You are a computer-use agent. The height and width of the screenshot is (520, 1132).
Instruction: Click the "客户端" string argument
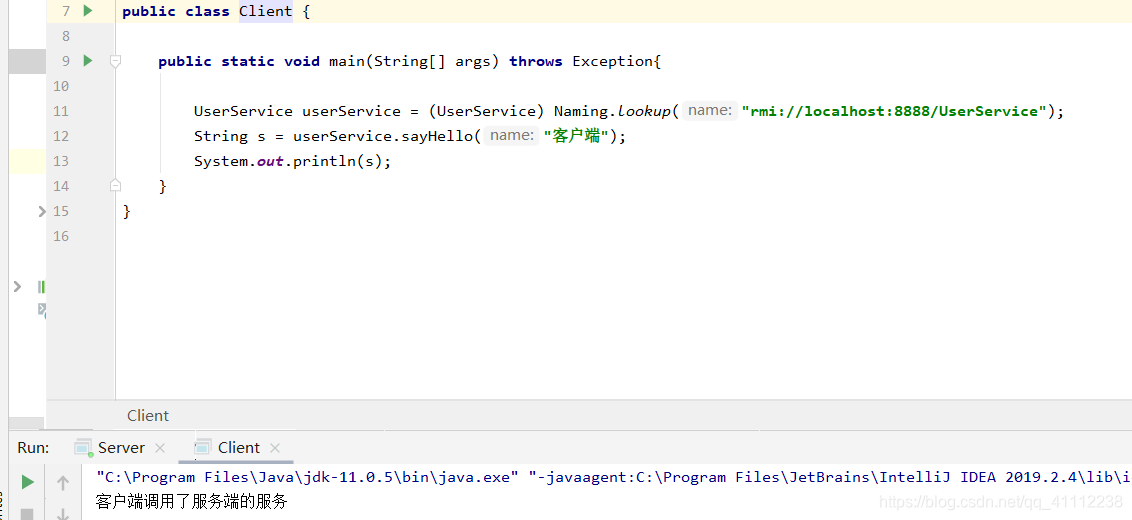(x=576, y=136)
